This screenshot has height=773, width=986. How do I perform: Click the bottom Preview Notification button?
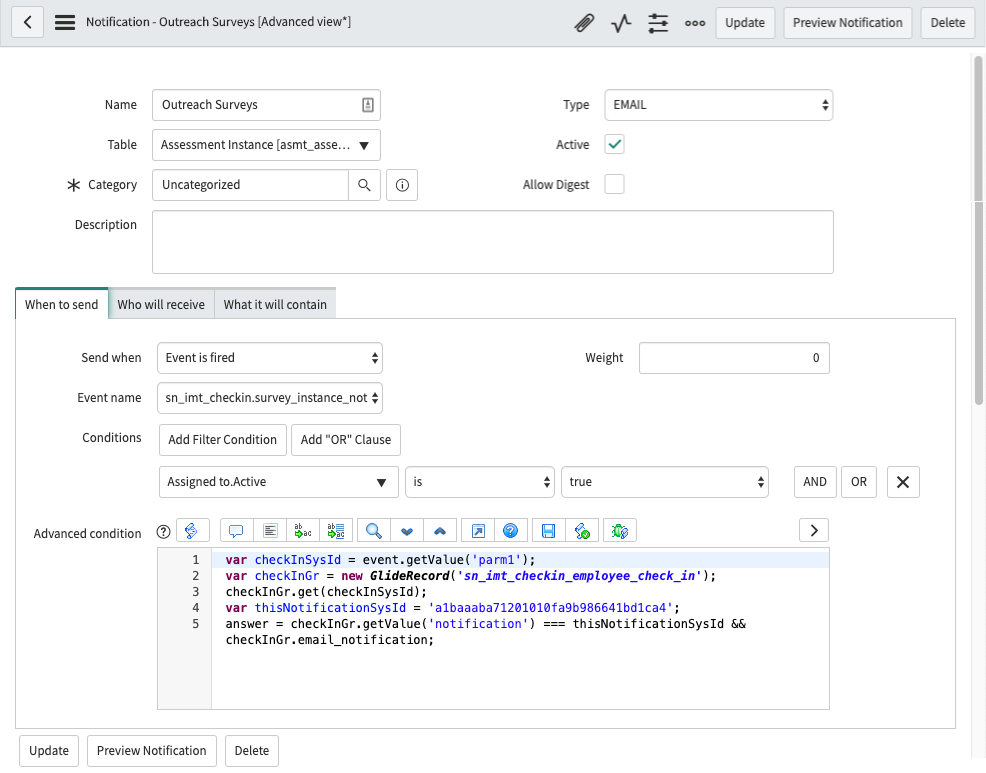tap(152, 751)
